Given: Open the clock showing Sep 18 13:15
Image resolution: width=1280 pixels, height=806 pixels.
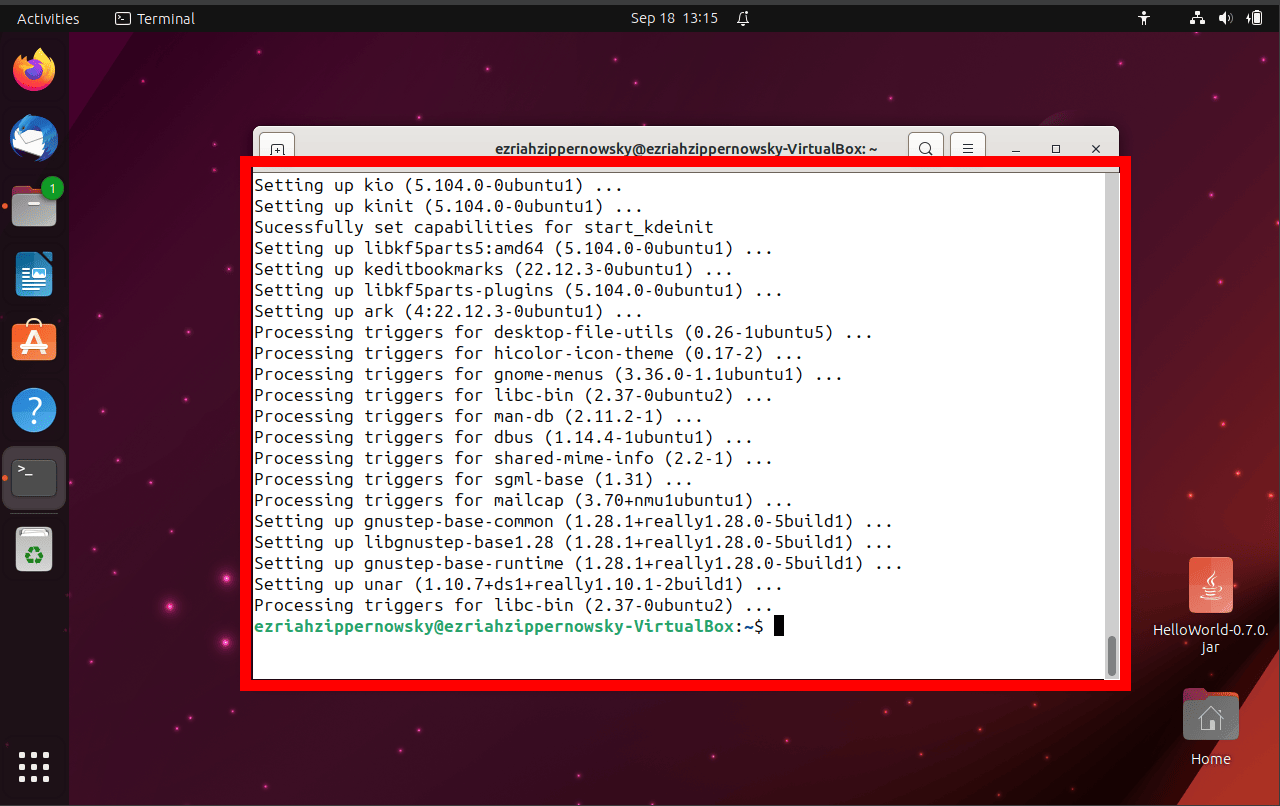Looking at the screenshot, I should 674,18.
